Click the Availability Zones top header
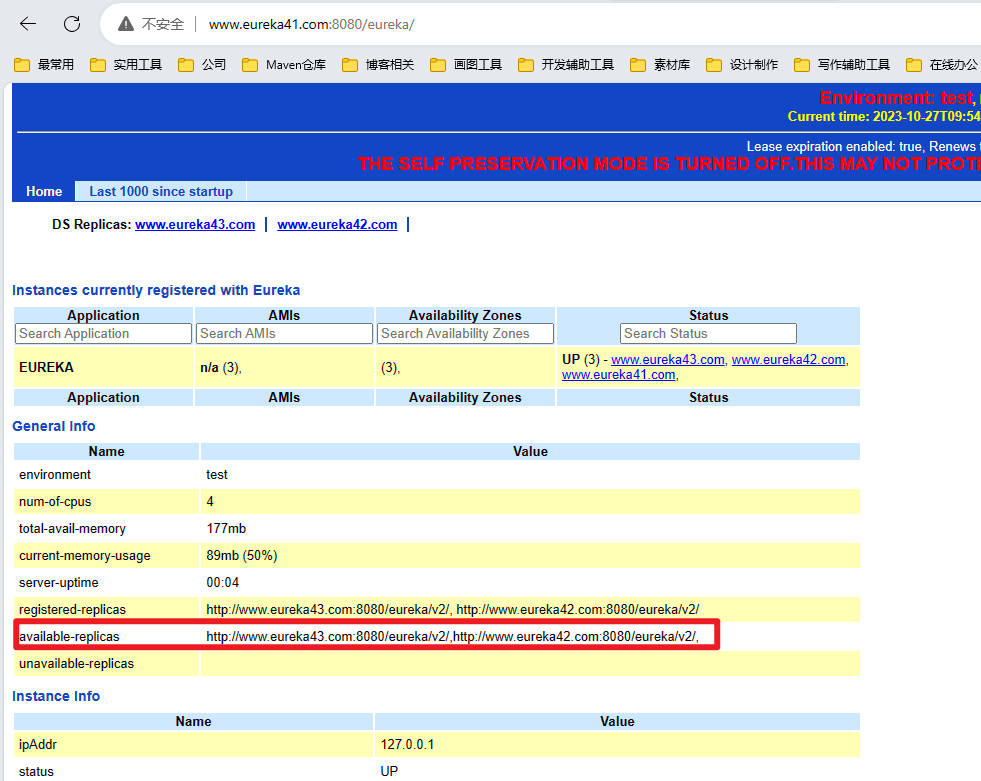Image resolution: width=981 pixels, height=781 pixels. point(465,315)
